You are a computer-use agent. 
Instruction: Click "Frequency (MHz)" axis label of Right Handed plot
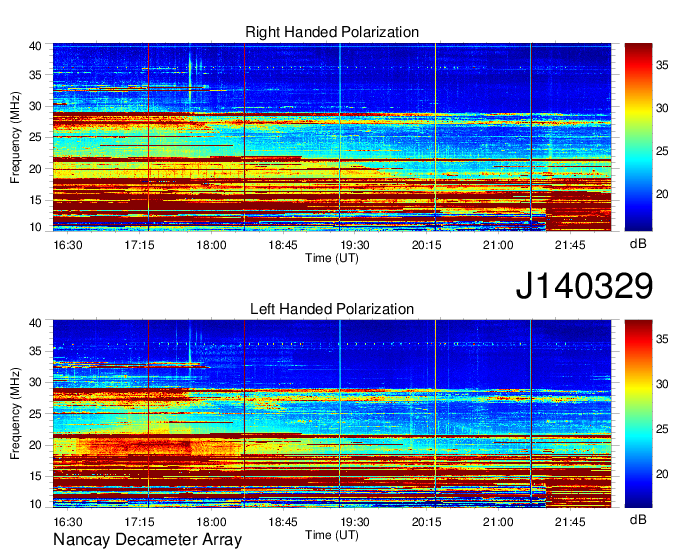[x=15, y=137]
